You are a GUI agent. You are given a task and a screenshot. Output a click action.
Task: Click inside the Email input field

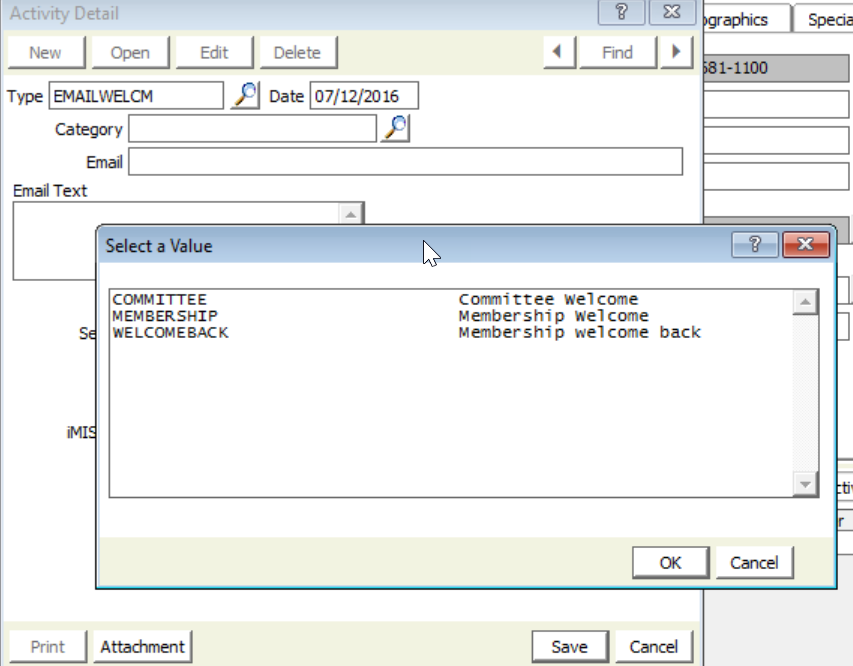(x=405, y=162)
